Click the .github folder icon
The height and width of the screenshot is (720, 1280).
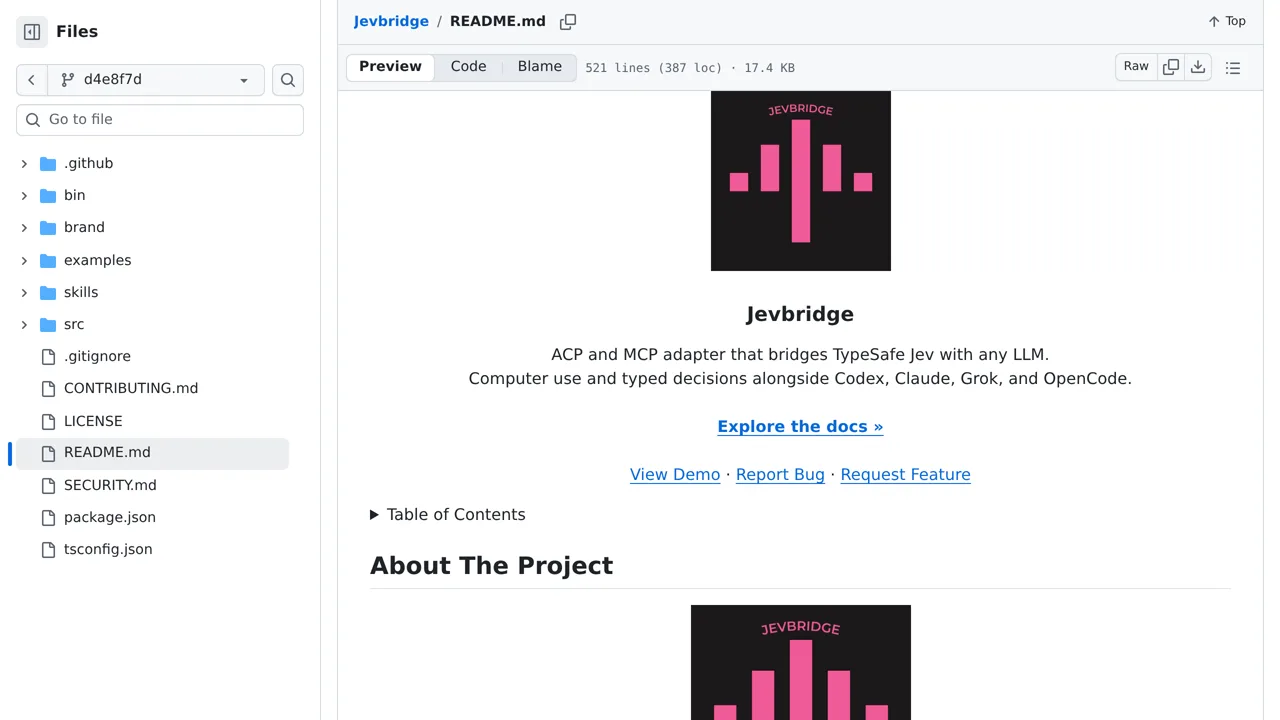point(48,163)
